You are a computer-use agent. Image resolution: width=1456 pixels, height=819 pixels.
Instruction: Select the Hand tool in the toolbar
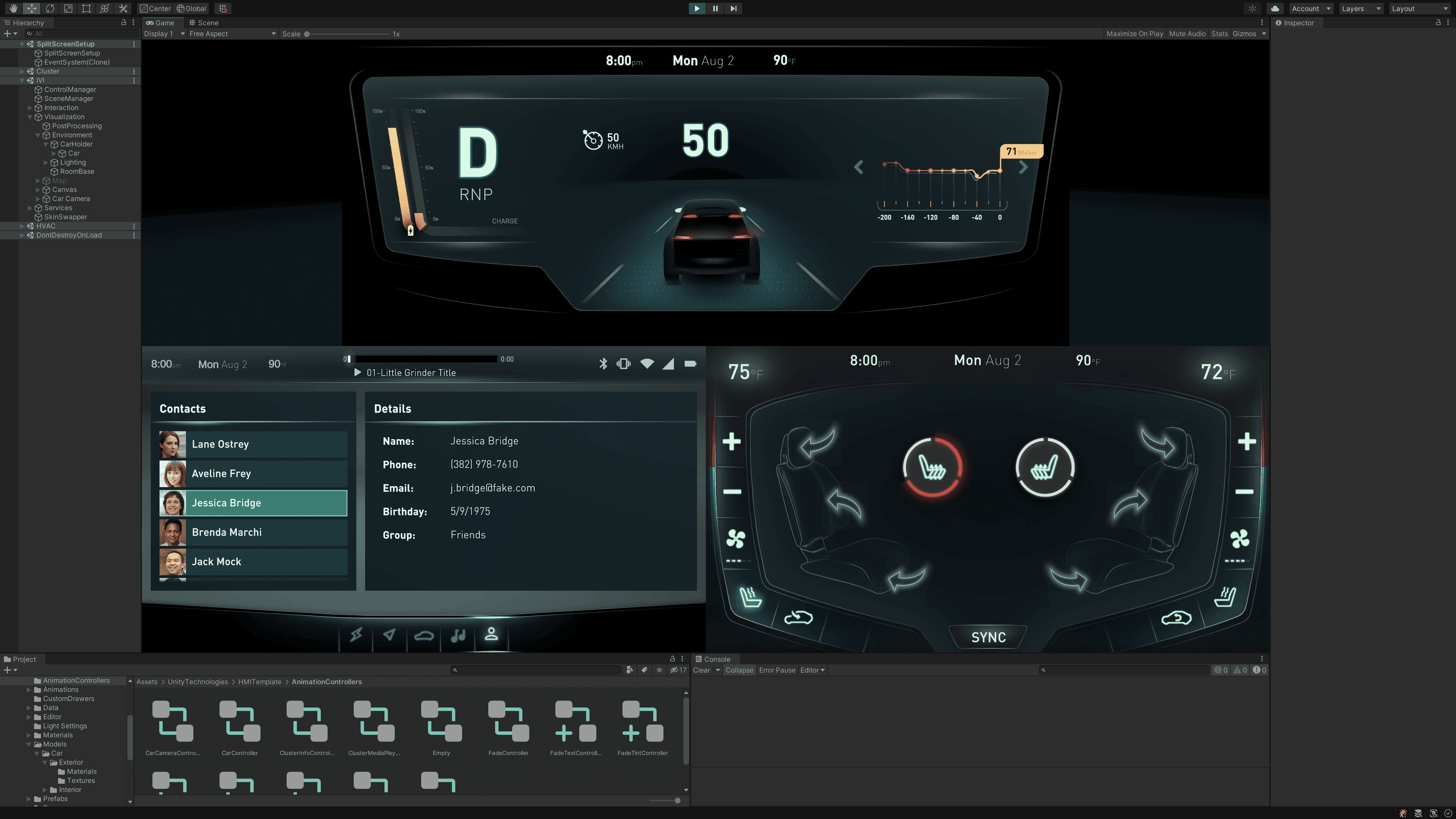click(x=13, y=8)
